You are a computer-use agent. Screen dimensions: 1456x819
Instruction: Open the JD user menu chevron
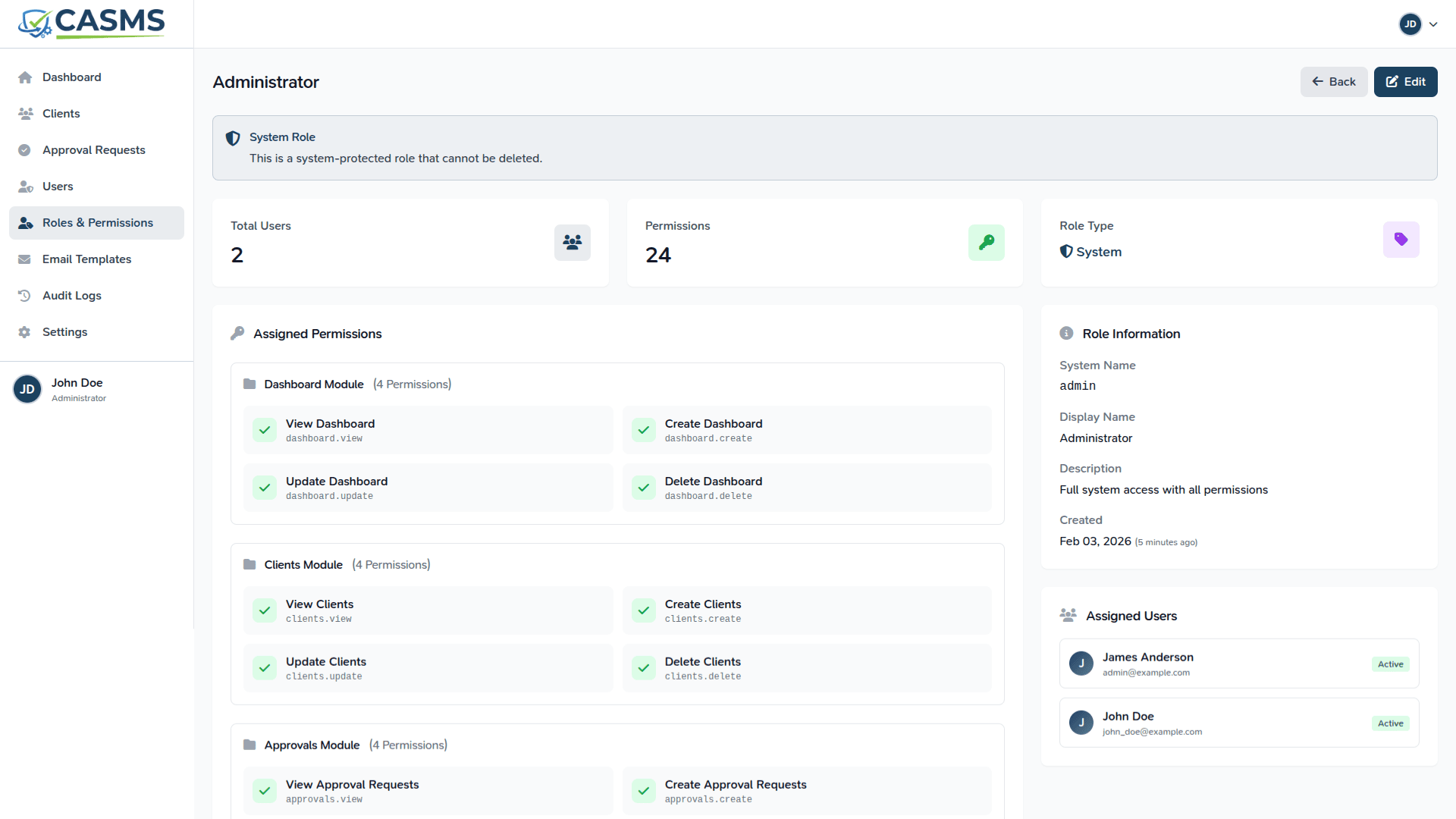pos(1433,24)
